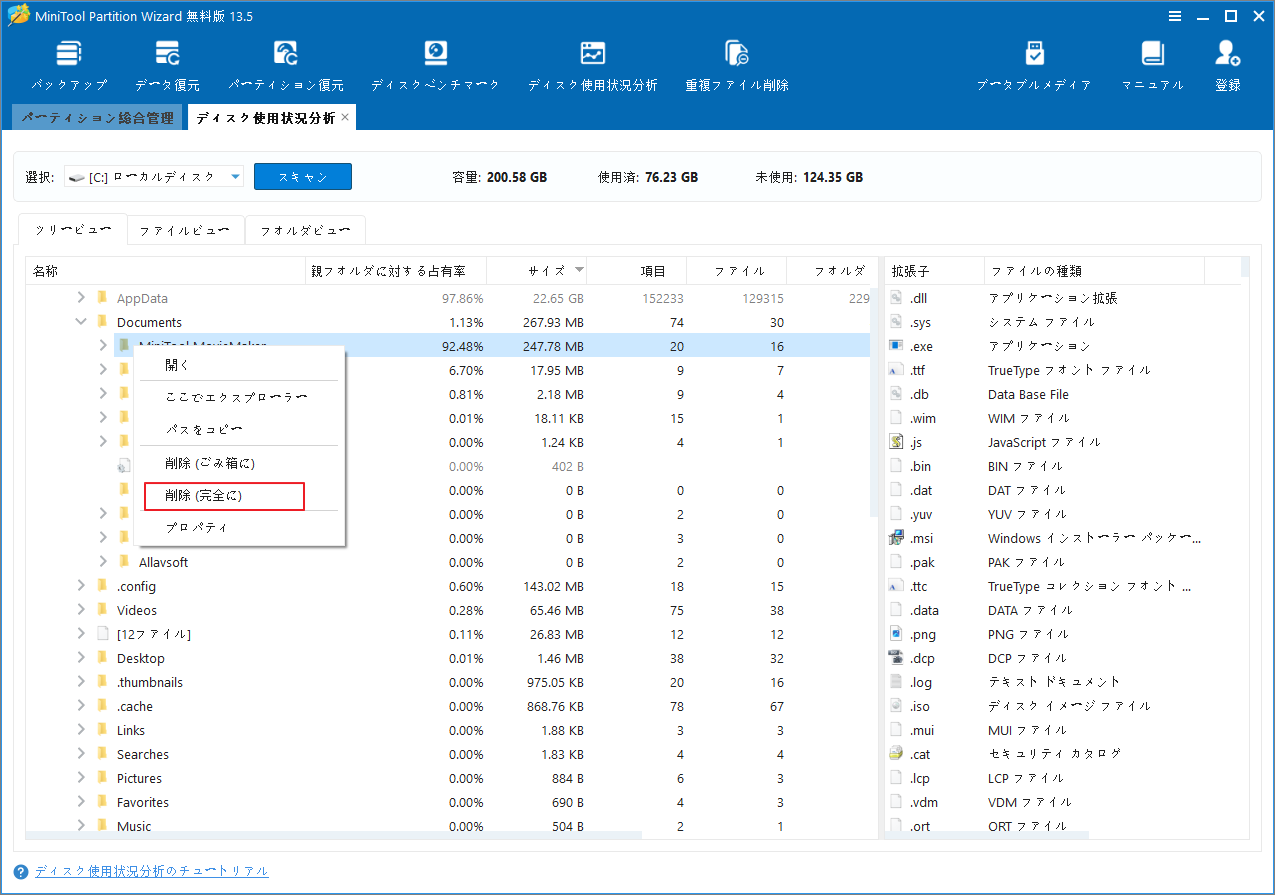
Task: Close the ディスク使用状況分析 tab
Action: pyautogui.click(x=345, y=116)
